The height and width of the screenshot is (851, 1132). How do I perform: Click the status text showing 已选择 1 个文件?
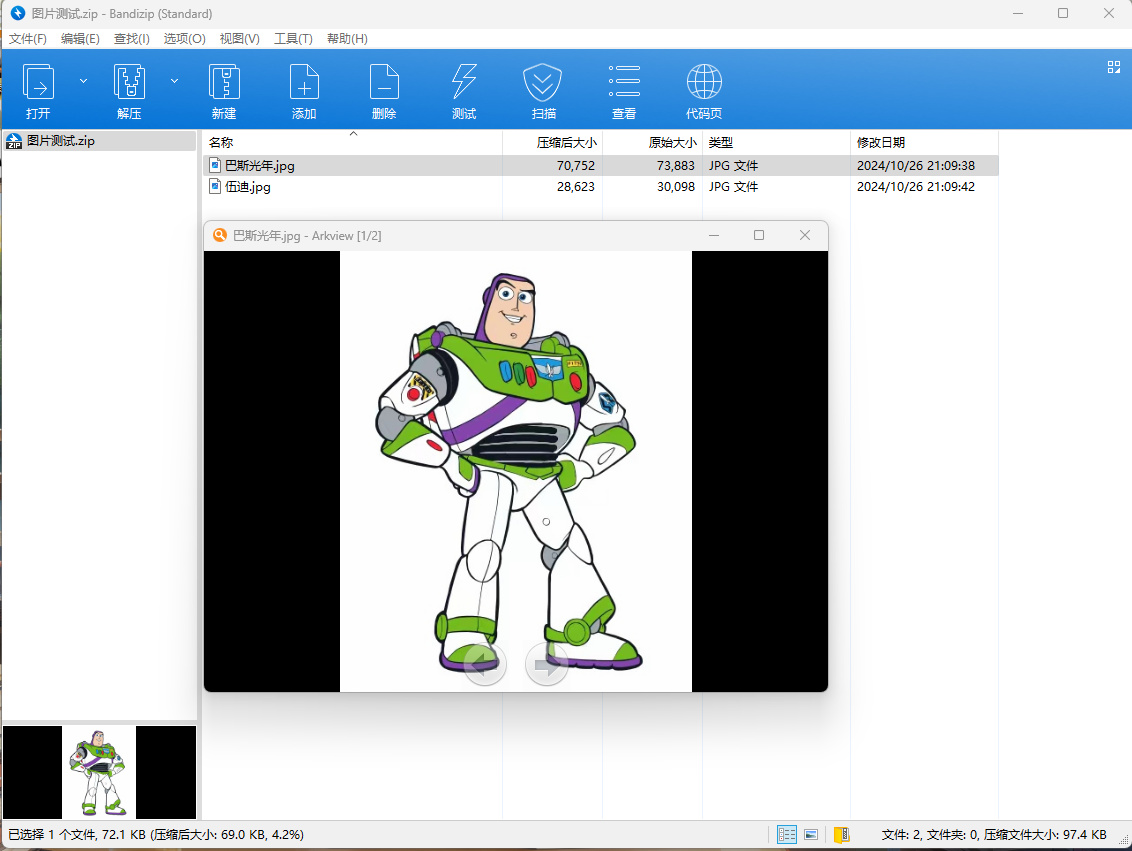(156, 834)
